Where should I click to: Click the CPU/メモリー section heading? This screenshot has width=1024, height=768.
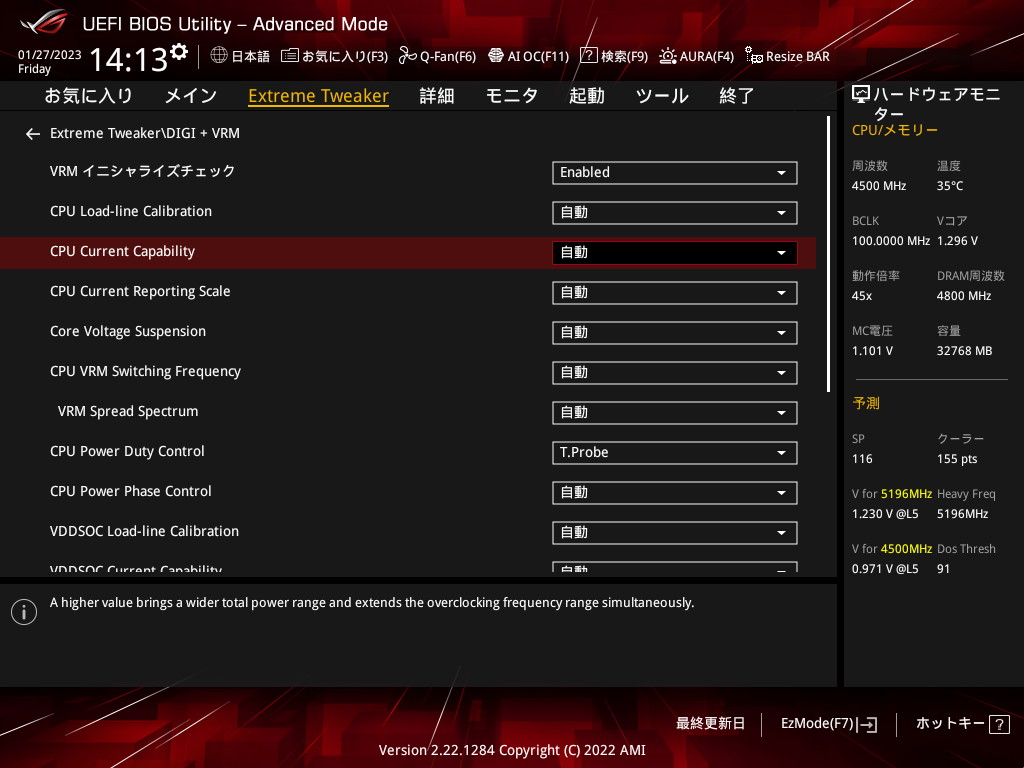point(895,131)
